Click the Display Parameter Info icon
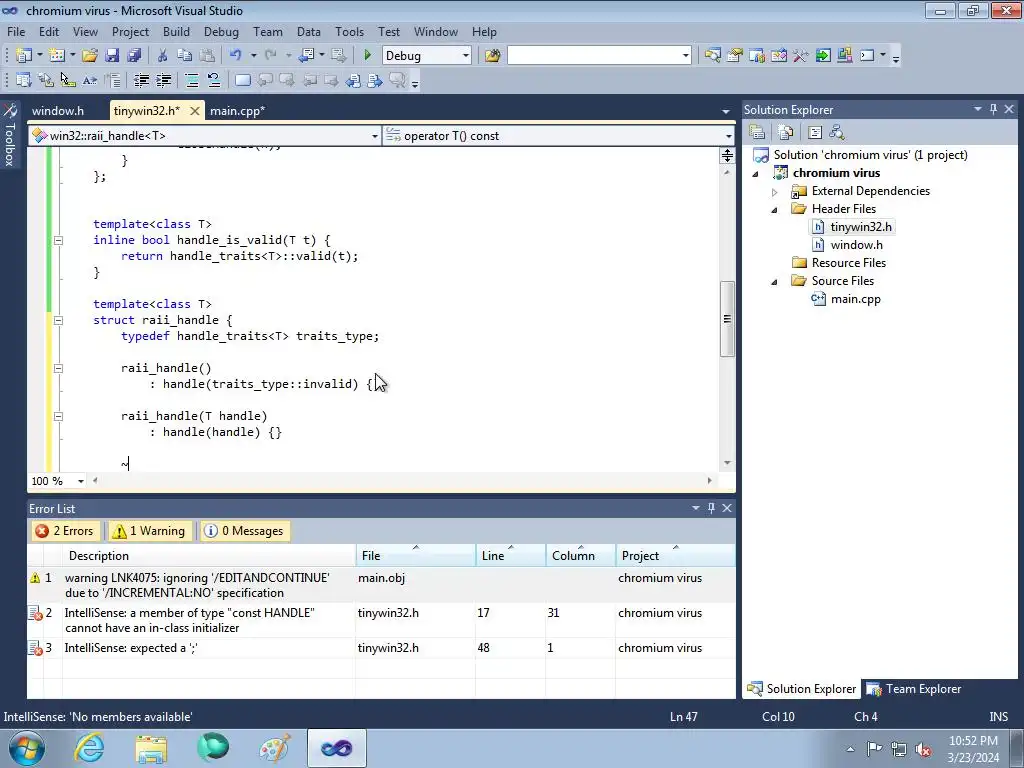This screenshot has height=768, width=1024. pyautogui.click(x=46, y=80)
